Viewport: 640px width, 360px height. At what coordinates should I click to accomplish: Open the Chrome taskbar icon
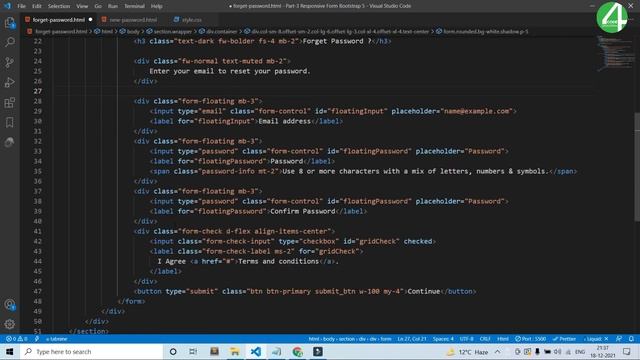[x=298, y=351]
